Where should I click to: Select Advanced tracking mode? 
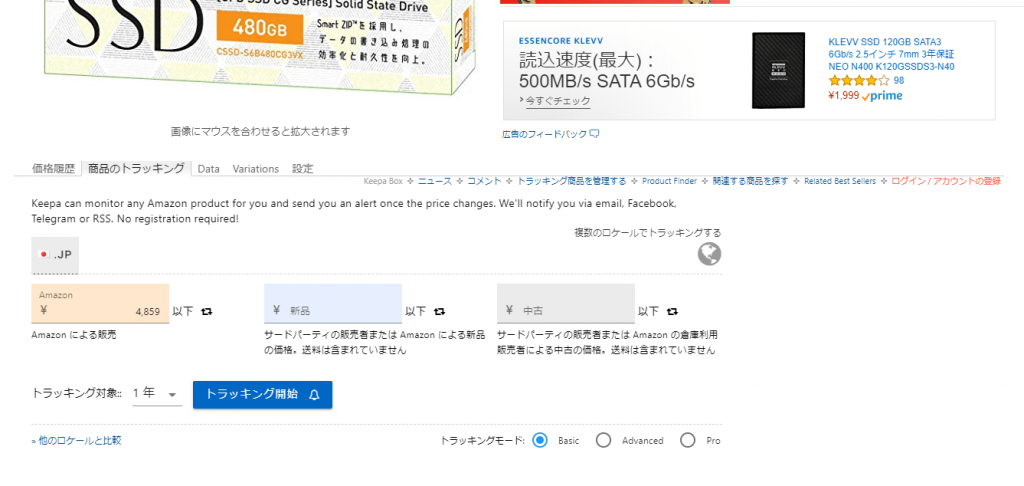(603, 440)
